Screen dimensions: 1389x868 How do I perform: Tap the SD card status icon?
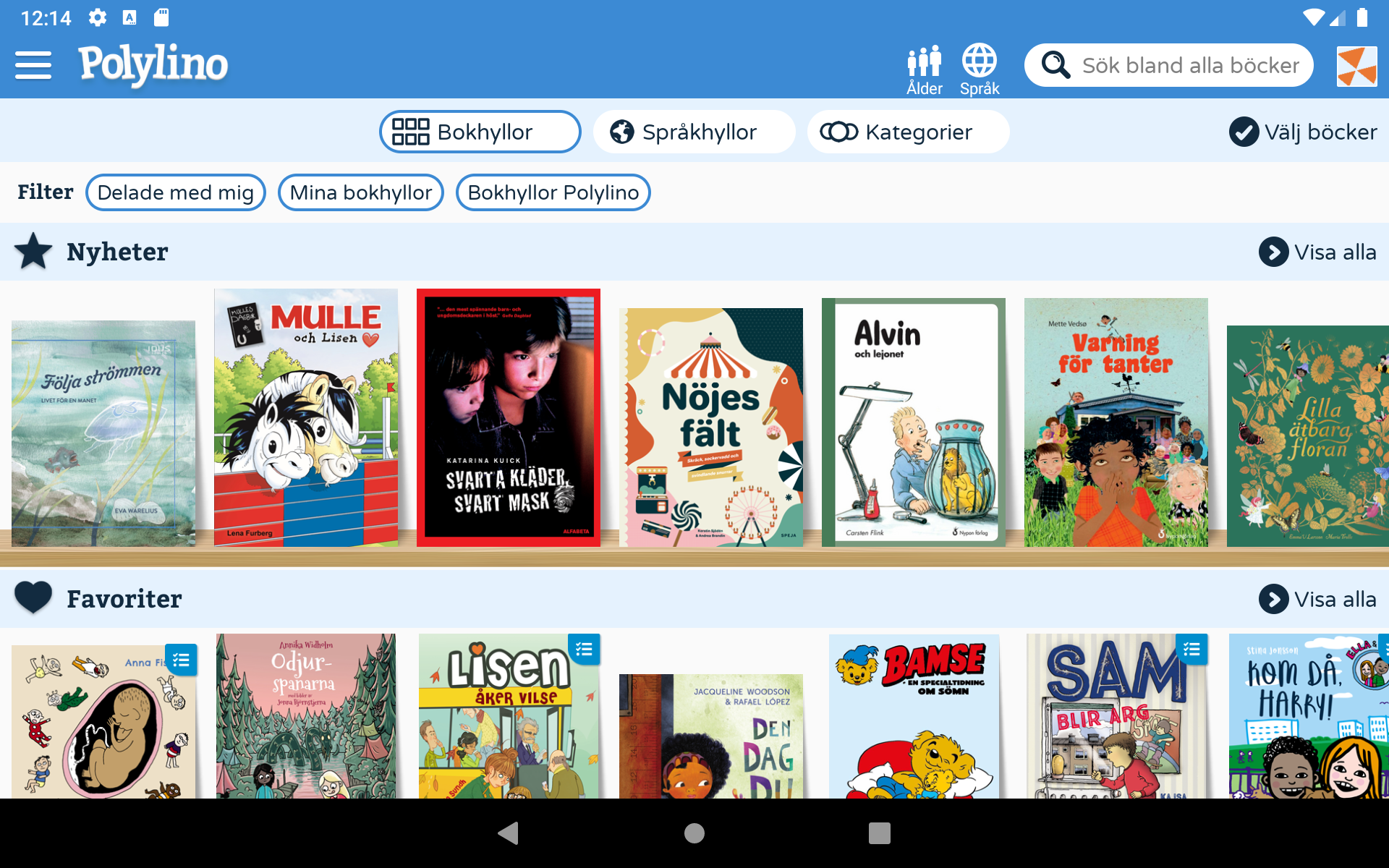pos(161,17)
